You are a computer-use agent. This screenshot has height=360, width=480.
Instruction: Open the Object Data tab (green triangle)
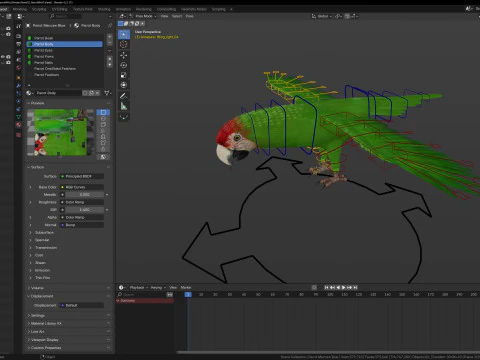(19, 117)
